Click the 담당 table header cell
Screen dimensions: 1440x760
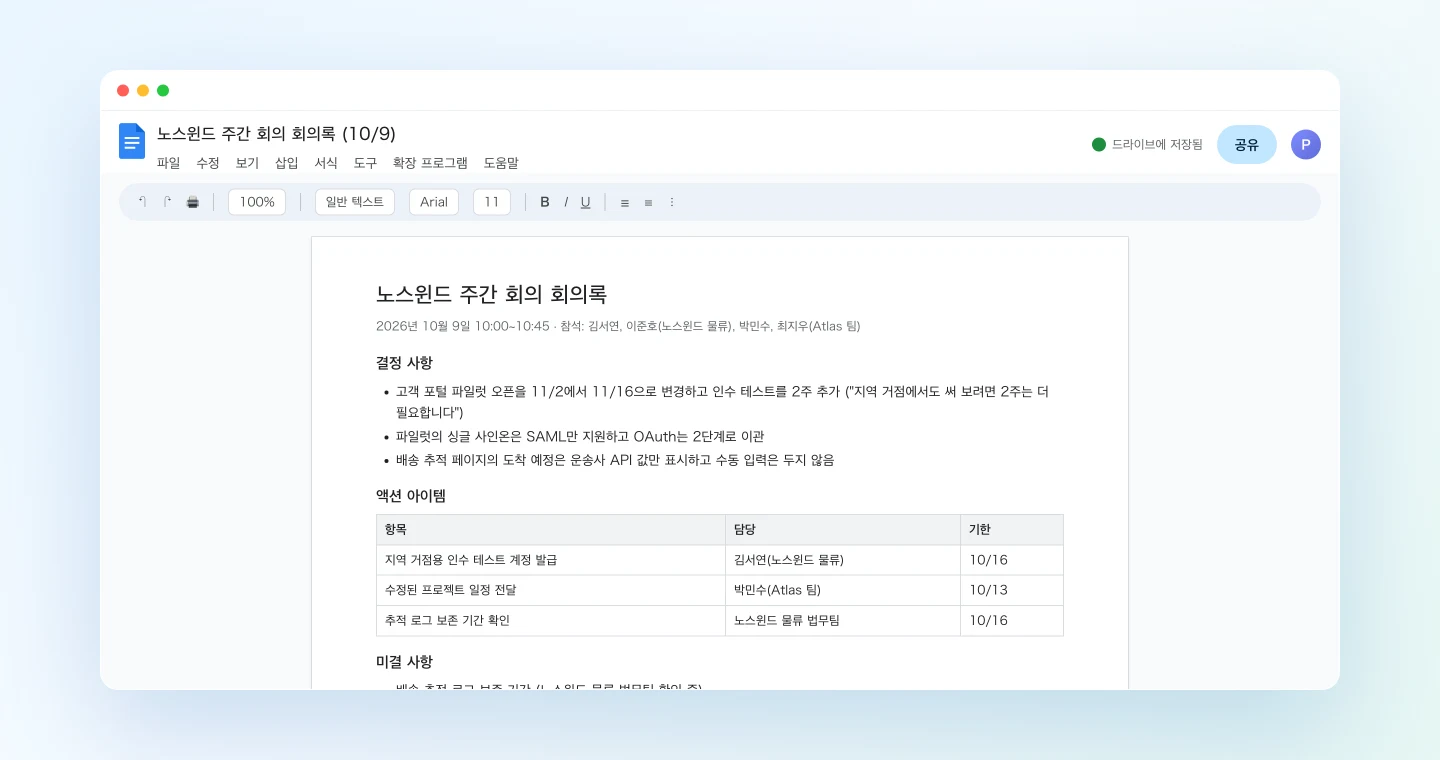pos(843,530)
